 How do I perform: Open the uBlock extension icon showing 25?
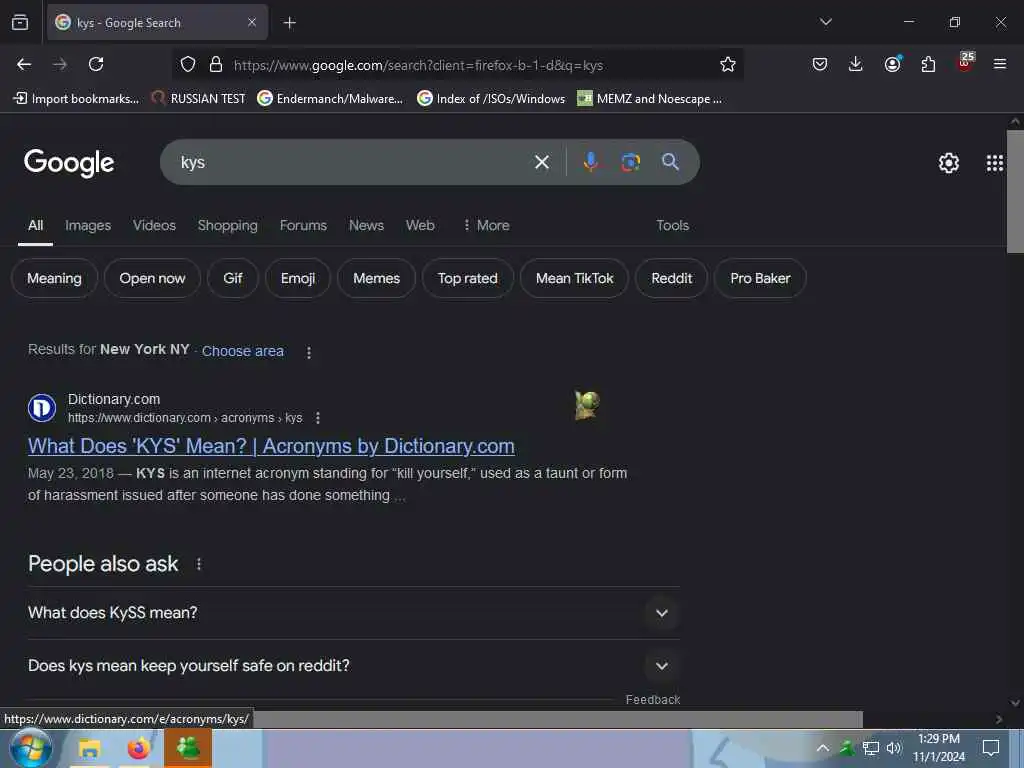tap(965, 63)
